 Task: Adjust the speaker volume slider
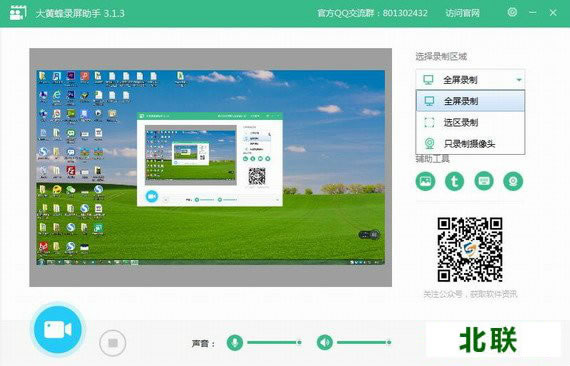coord(364,342)
